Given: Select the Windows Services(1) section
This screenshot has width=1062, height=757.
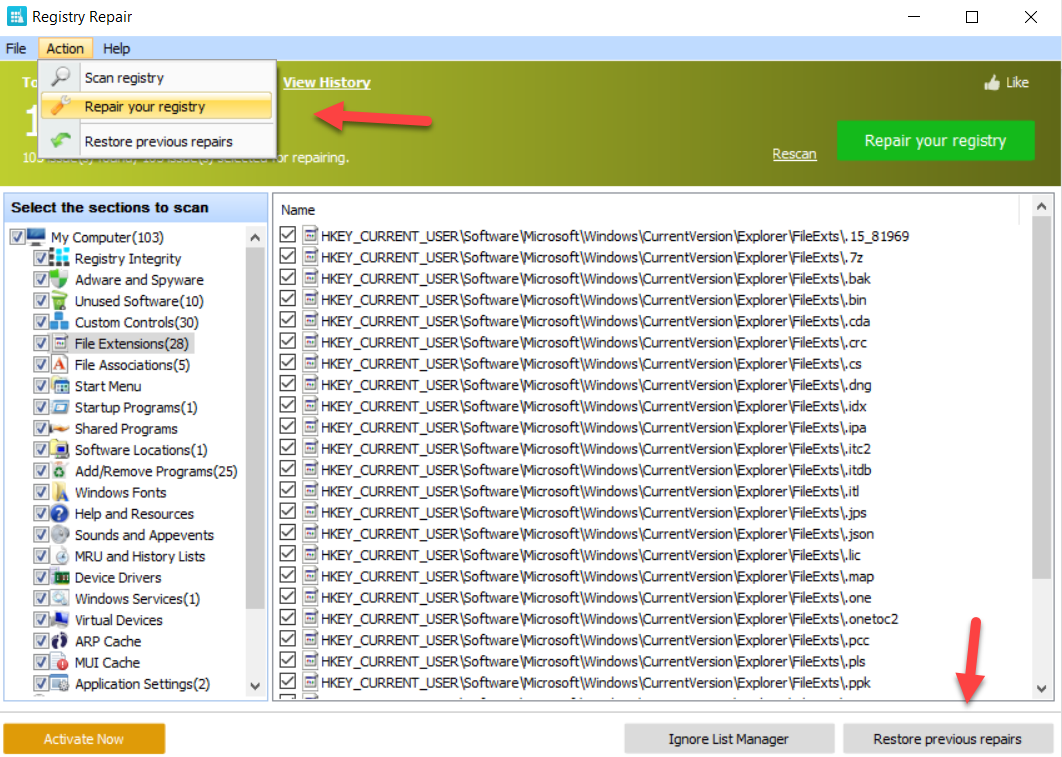Looking at the screenshot, I should (137, 599).
